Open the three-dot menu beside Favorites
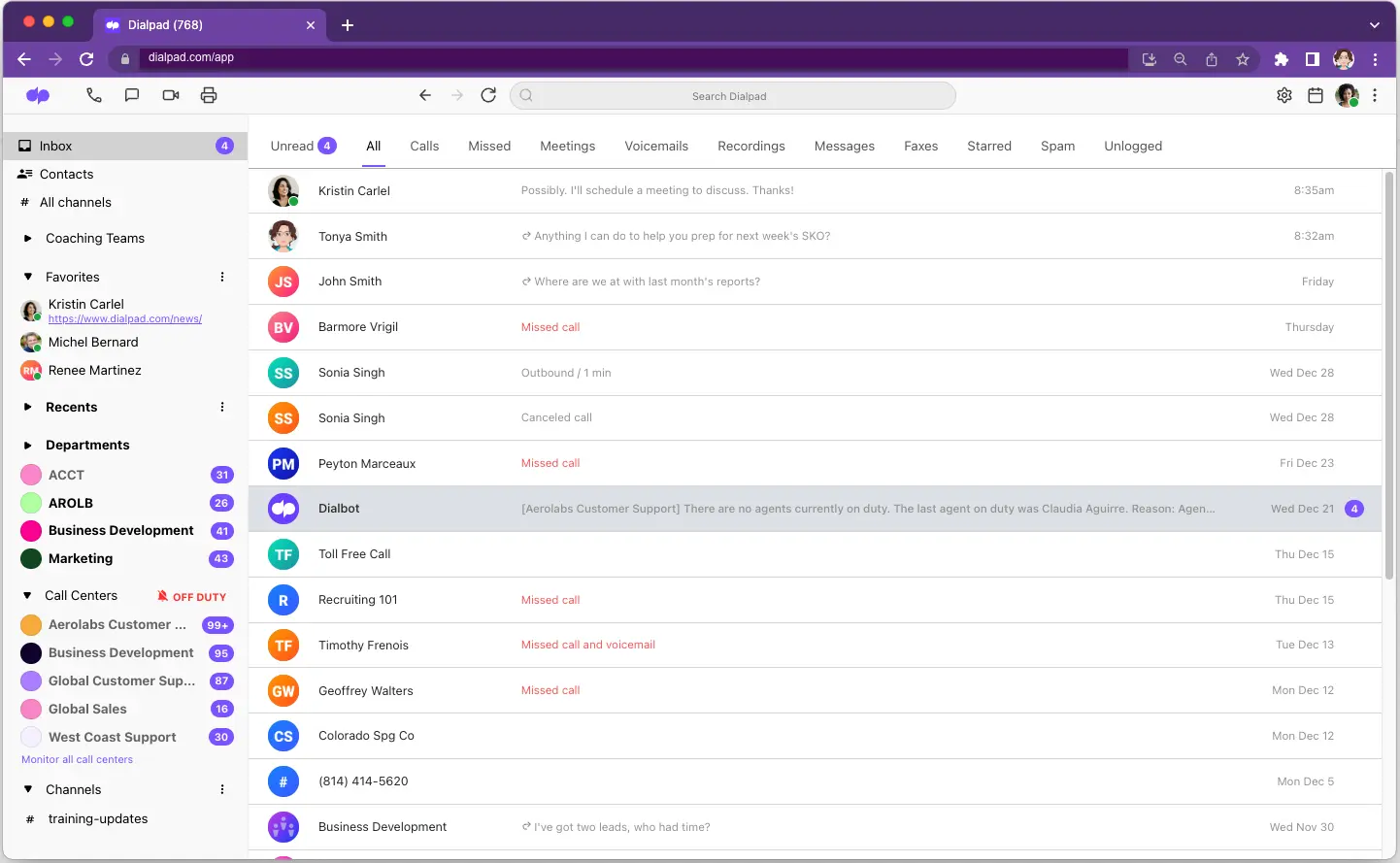Viewport: 1400px width, 863px height. tap(221, 277)
